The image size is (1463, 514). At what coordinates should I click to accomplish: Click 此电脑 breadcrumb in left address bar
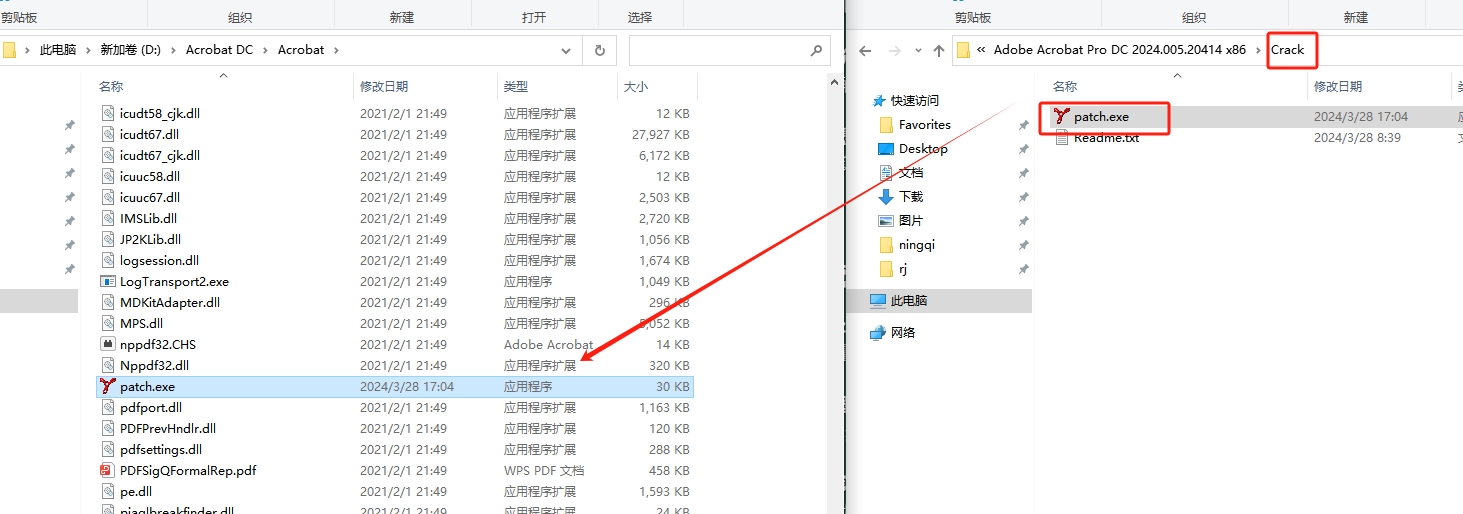click(58, 50)
